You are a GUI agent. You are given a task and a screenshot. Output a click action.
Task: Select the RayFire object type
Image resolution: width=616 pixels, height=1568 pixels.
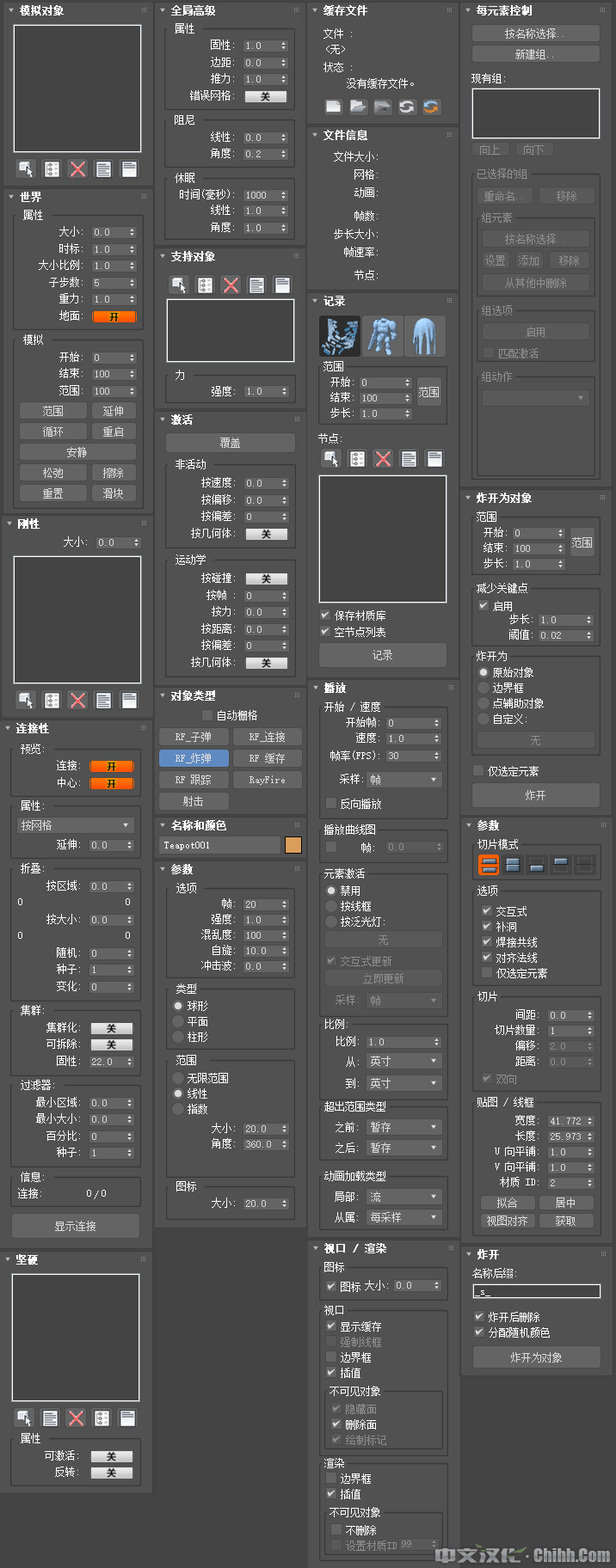coord(267,780)
